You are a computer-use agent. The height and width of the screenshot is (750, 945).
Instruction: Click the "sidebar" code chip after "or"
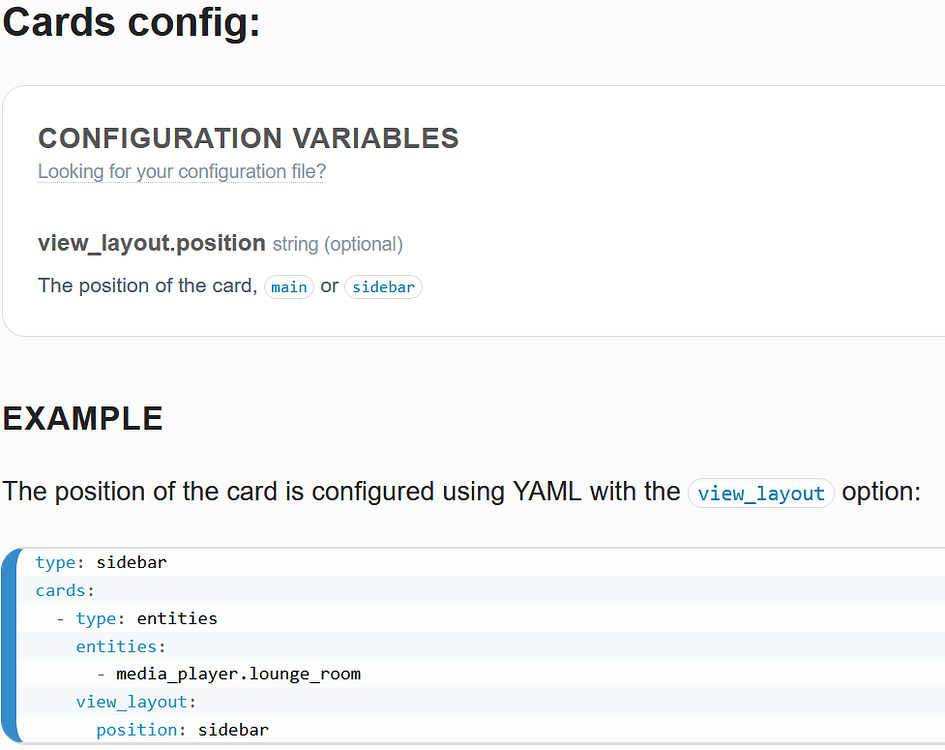[x=383, y=287]
